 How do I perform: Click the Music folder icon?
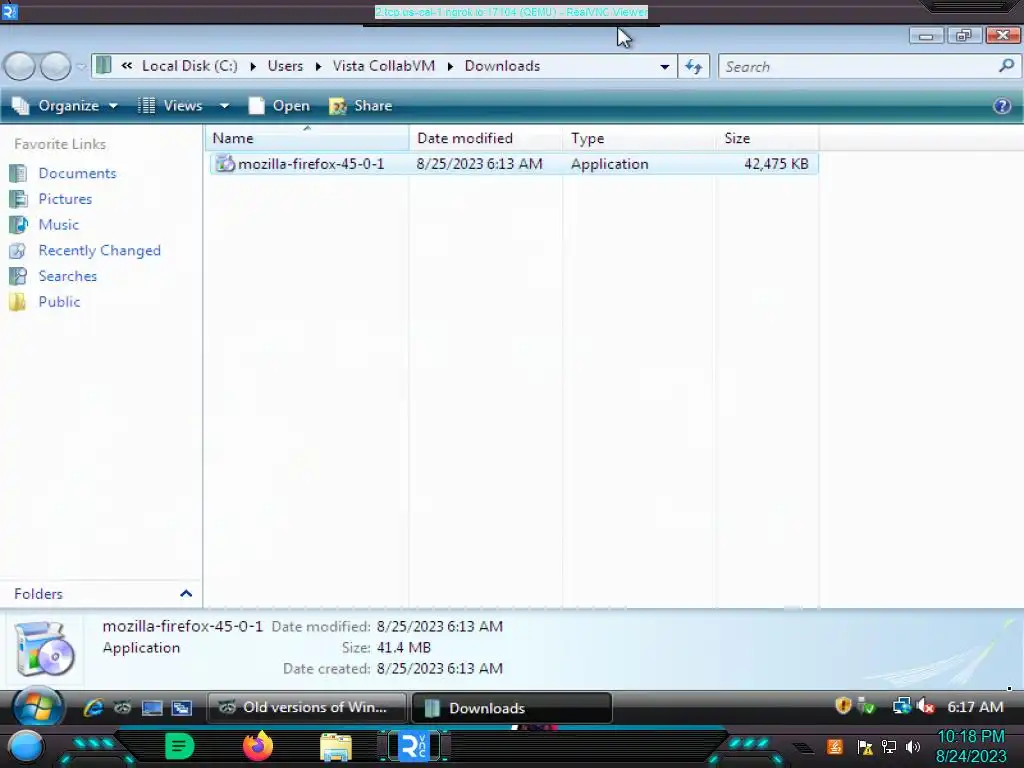coord(18,225)
